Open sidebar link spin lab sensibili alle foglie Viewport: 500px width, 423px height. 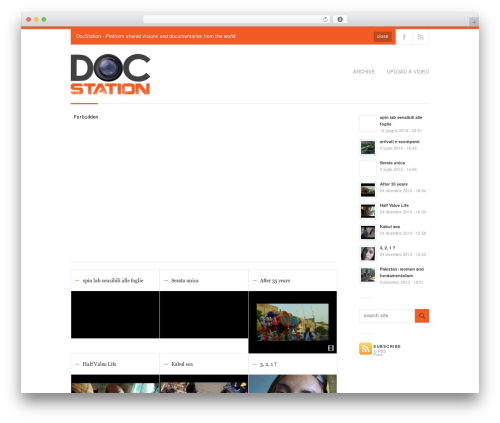(401, 121)
